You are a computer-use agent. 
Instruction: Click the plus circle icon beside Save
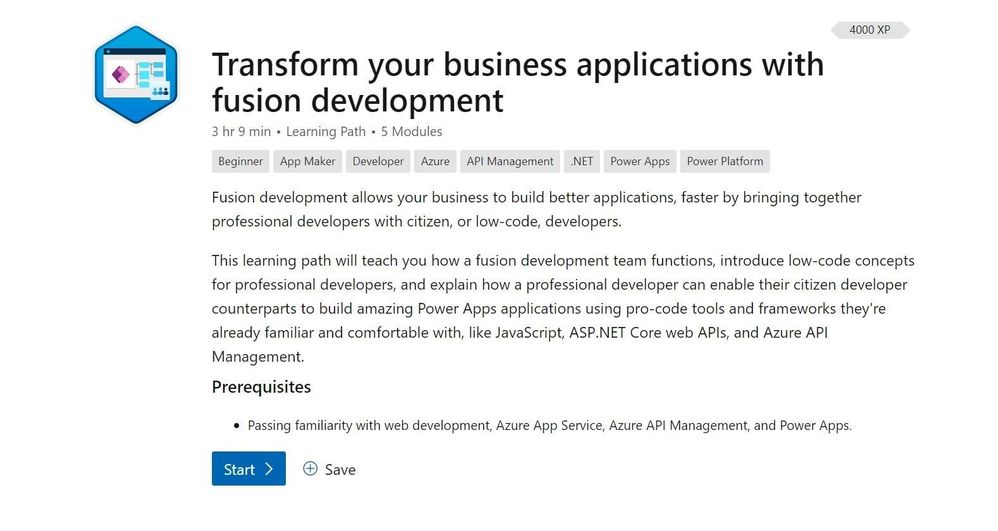coord(310,468)
